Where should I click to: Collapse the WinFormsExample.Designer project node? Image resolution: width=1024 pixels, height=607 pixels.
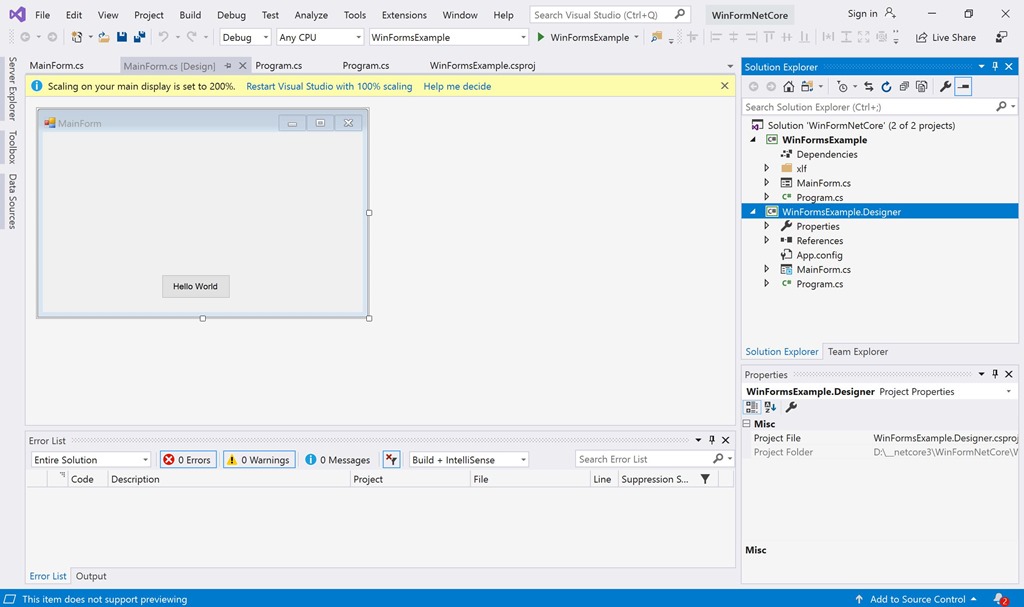(753, 212)
